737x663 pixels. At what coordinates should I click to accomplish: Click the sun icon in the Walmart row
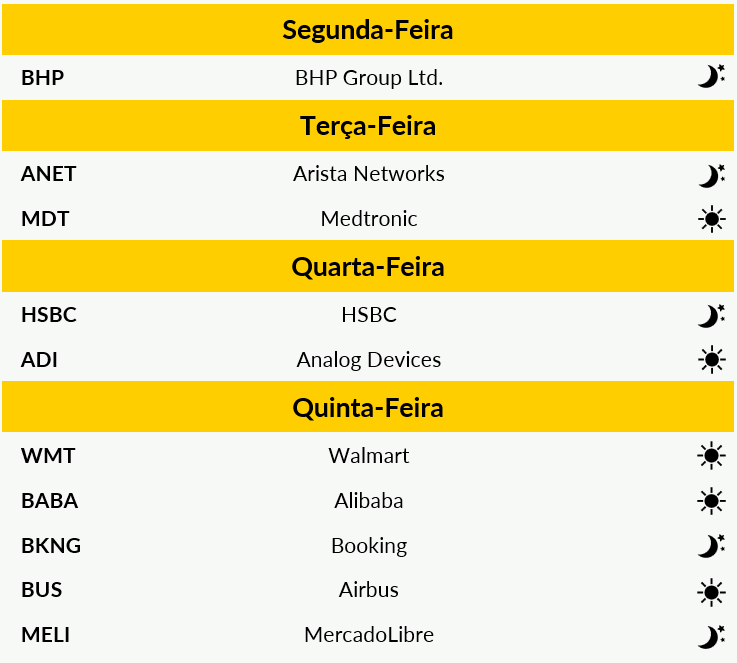(712, 455)
